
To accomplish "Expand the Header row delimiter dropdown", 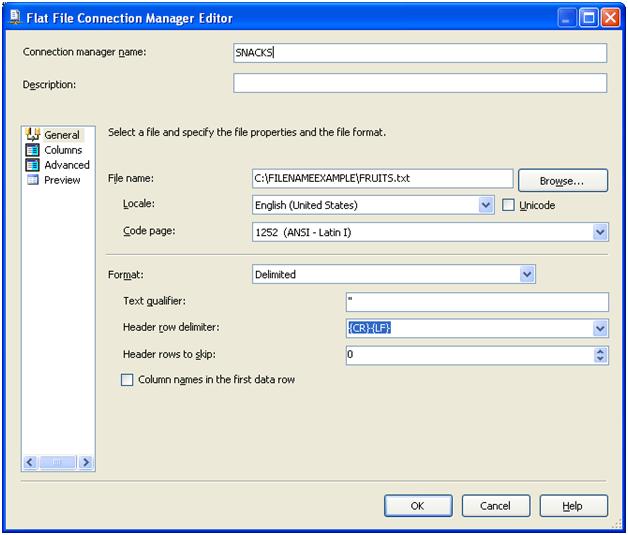I will click(600, 328).
